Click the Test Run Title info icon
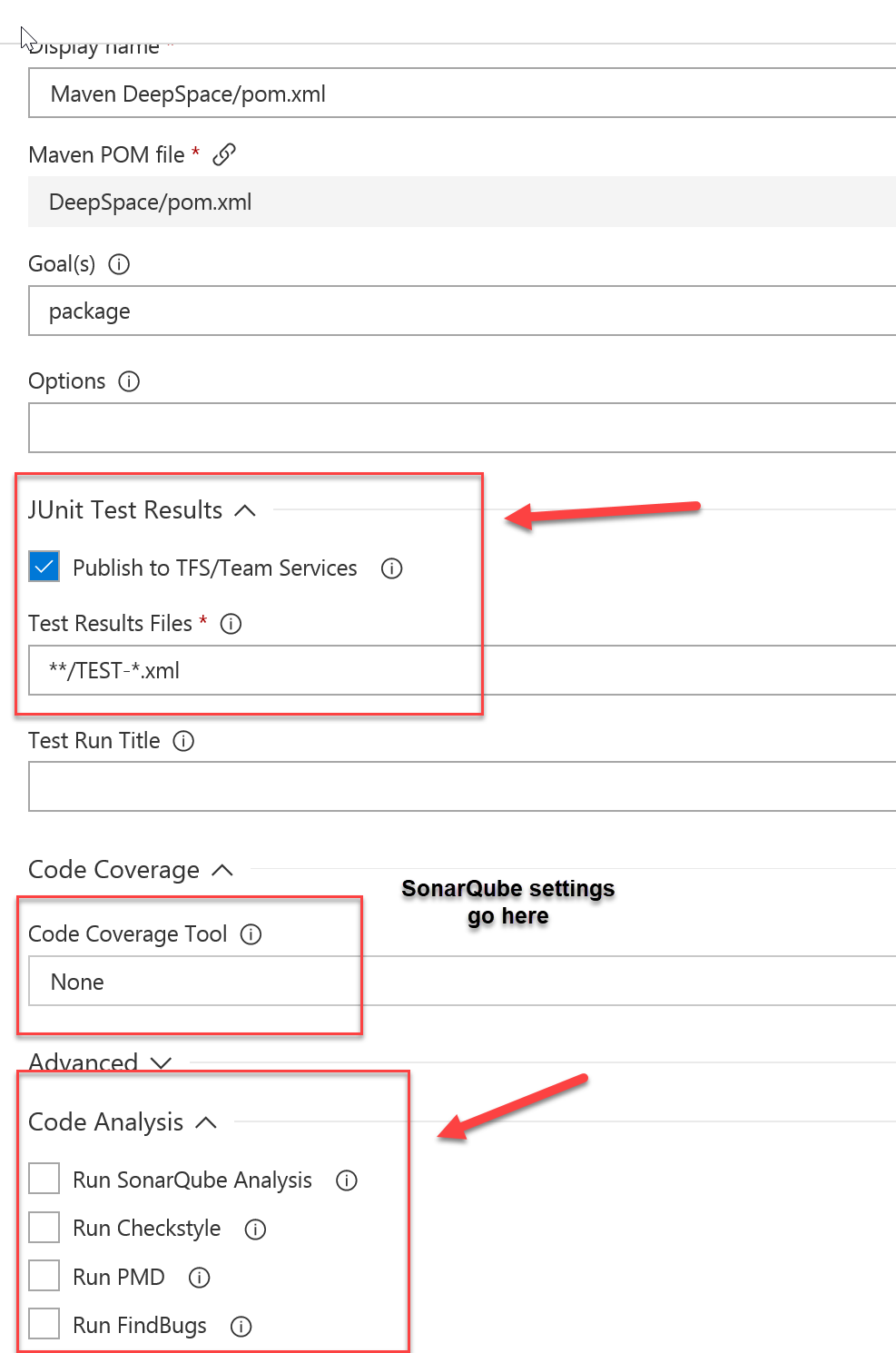Viewport: 896px width, 1353px height. 183,741
